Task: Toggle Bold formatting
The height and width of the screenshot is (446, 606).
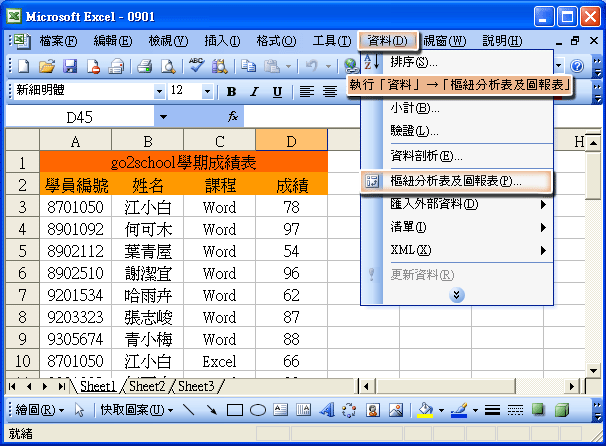Action: coord(232,92)
